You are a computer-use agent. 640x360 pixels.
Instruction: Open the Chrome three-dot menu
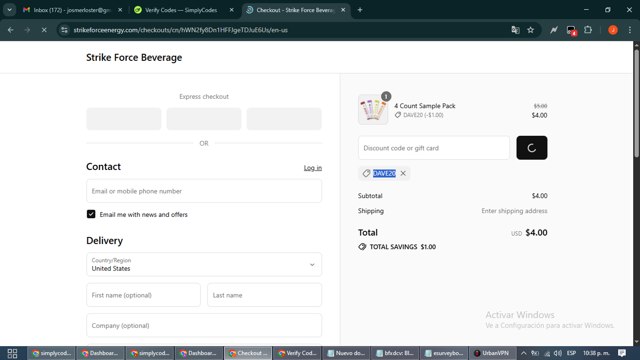click(630, 30)
